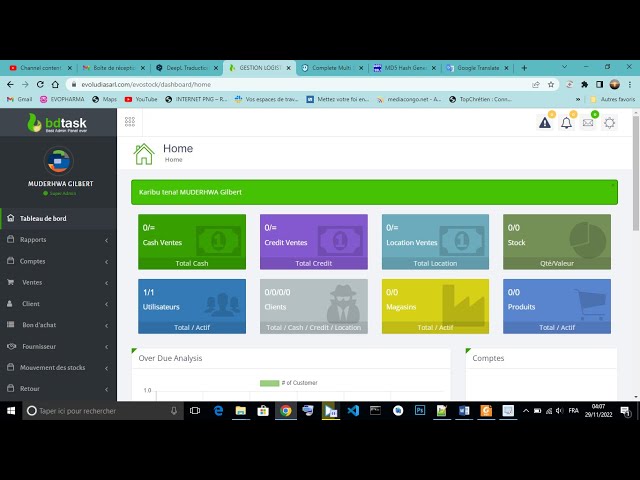Open the notifications bell icon
Image resolution: width=640 pixels, height=480 pixels.
(x=566, y=122)
